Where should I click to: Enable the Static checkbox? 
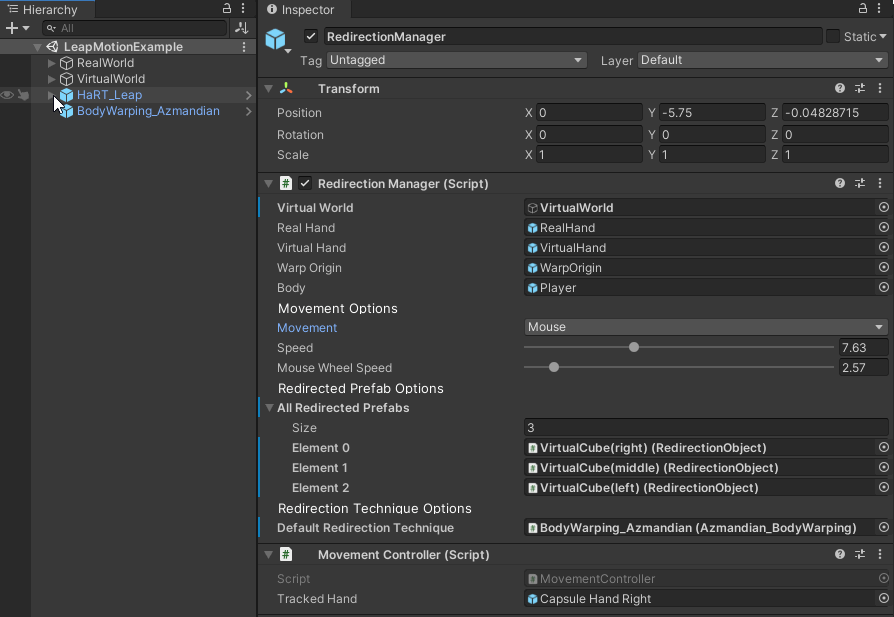(833, 37)
